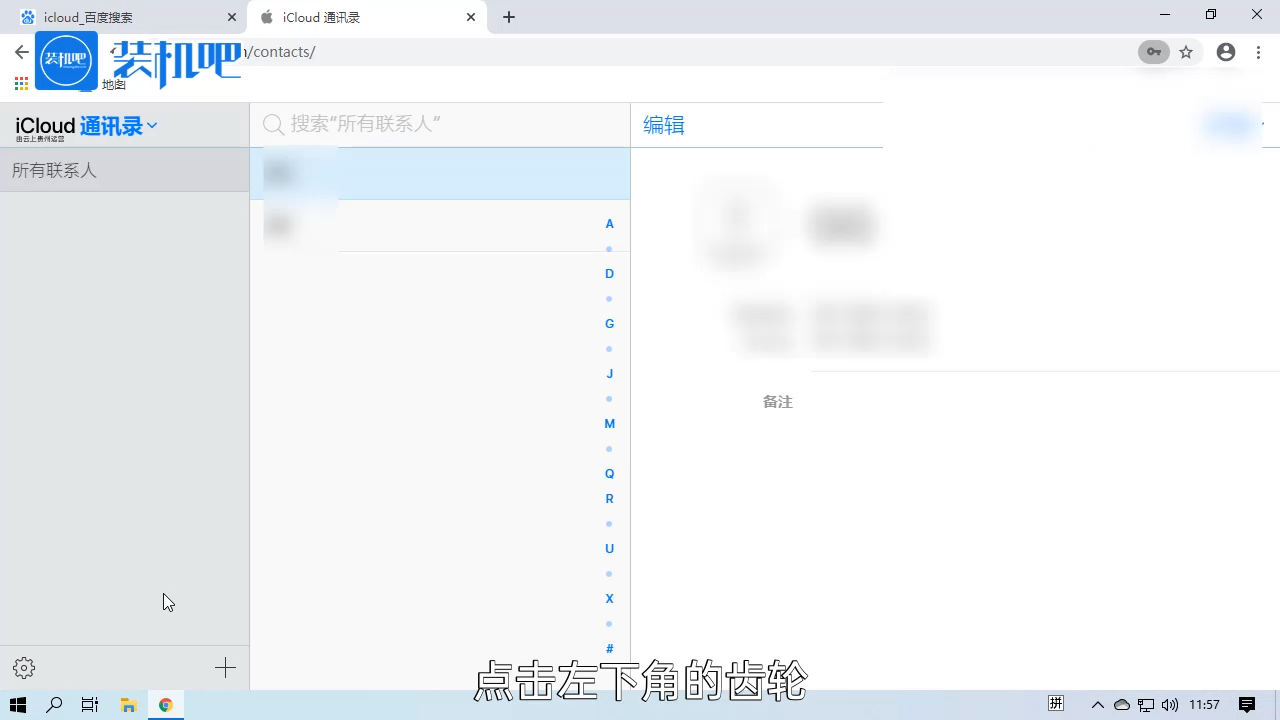Open the saved passwords key icon in the address bar
This screenshot has height=720, width=1280.
(x=1153, y=52)
